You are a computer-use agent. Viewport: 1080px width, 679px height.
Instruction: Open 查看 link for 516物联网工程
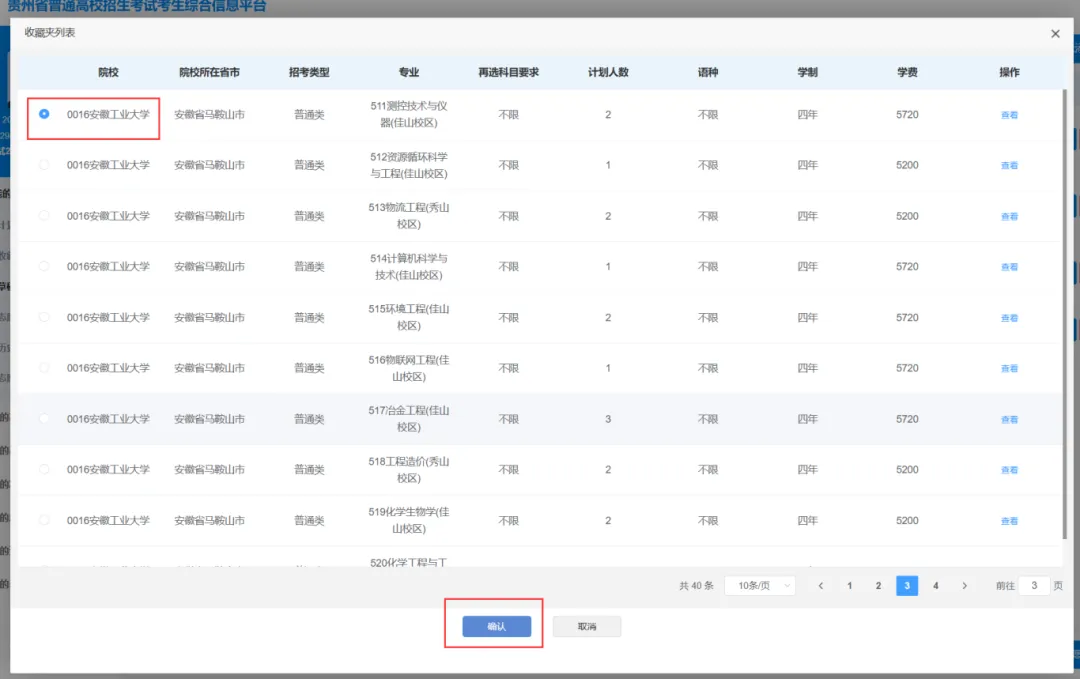point(1009,368)
